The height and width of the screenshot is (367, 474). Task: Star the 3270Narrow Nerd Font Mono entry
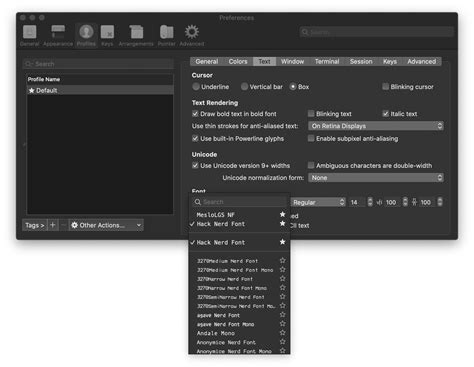click(283, 287)
